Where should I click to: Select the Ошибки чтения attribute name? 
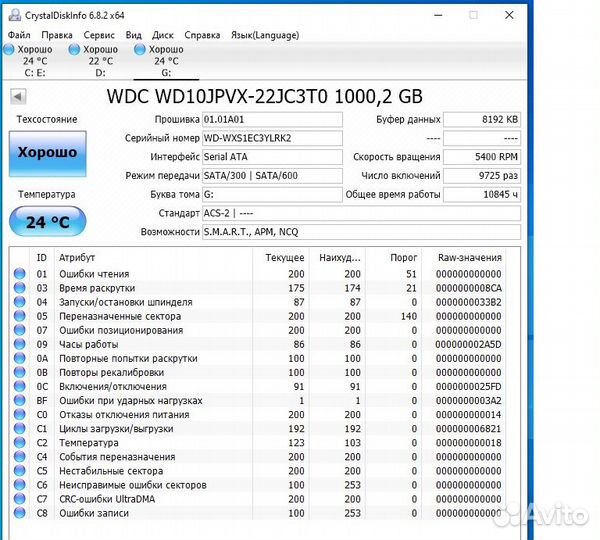click(x=94, y=274)
